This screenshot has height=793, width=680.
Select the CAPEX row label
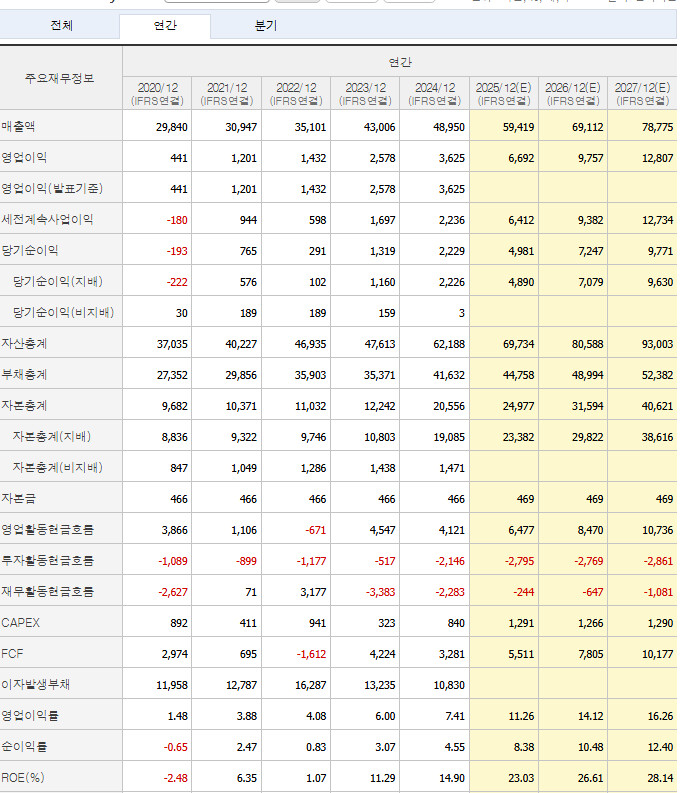[x=20, y=623]
